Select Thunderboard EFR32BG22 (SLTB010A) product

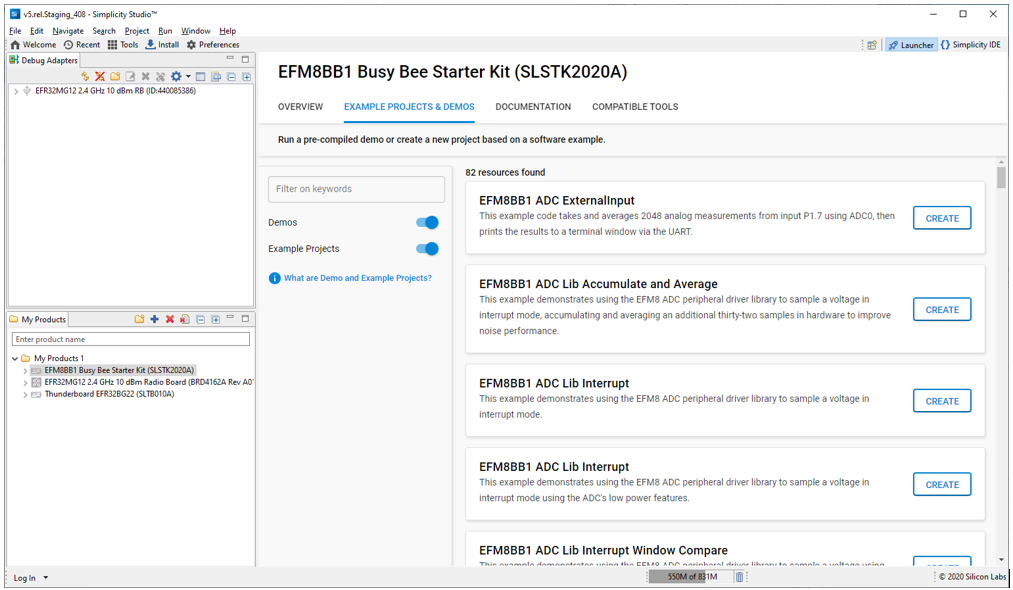[x=109, y=394]
